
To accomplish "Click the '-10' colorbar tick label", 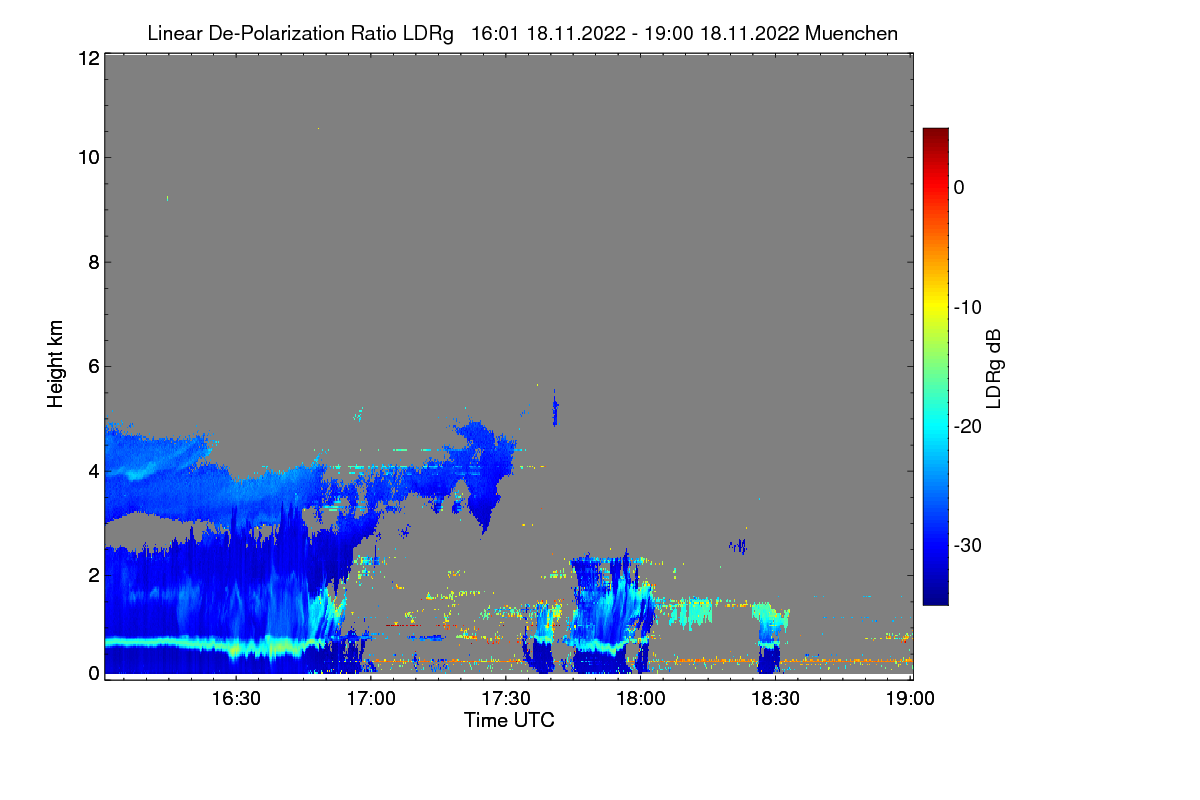I will pyautogui.click(x=967, y=307).
